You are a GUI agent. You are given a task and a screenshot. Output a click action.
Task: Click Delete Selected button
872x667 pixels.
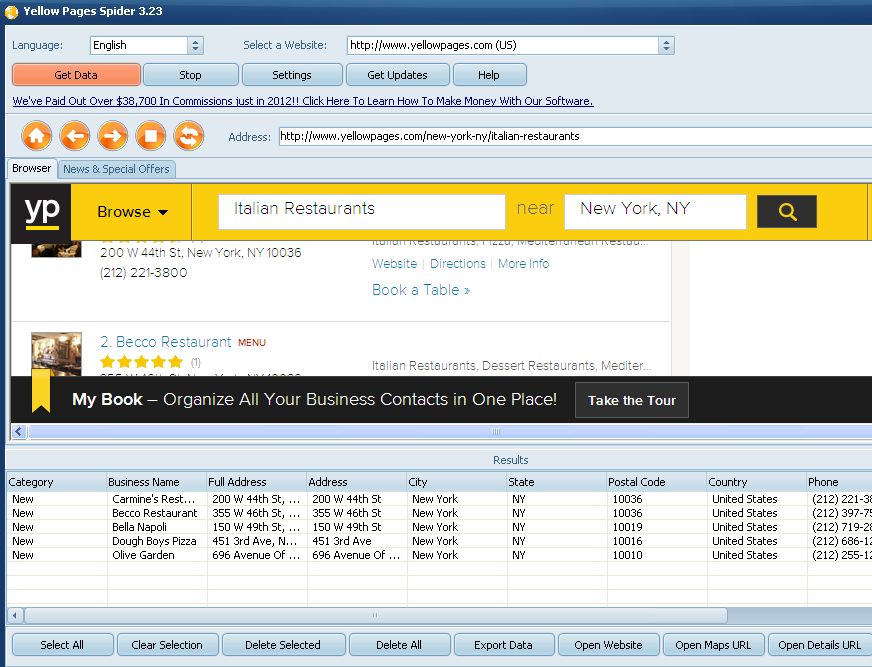tap(283, 645)
